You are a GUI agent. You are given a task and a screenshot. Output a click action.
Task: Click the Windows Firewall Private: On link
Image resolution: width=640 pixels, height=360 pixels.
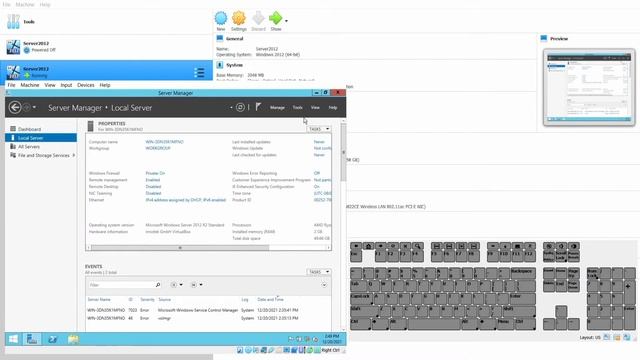pyautogui.click(x=155, y=173)
